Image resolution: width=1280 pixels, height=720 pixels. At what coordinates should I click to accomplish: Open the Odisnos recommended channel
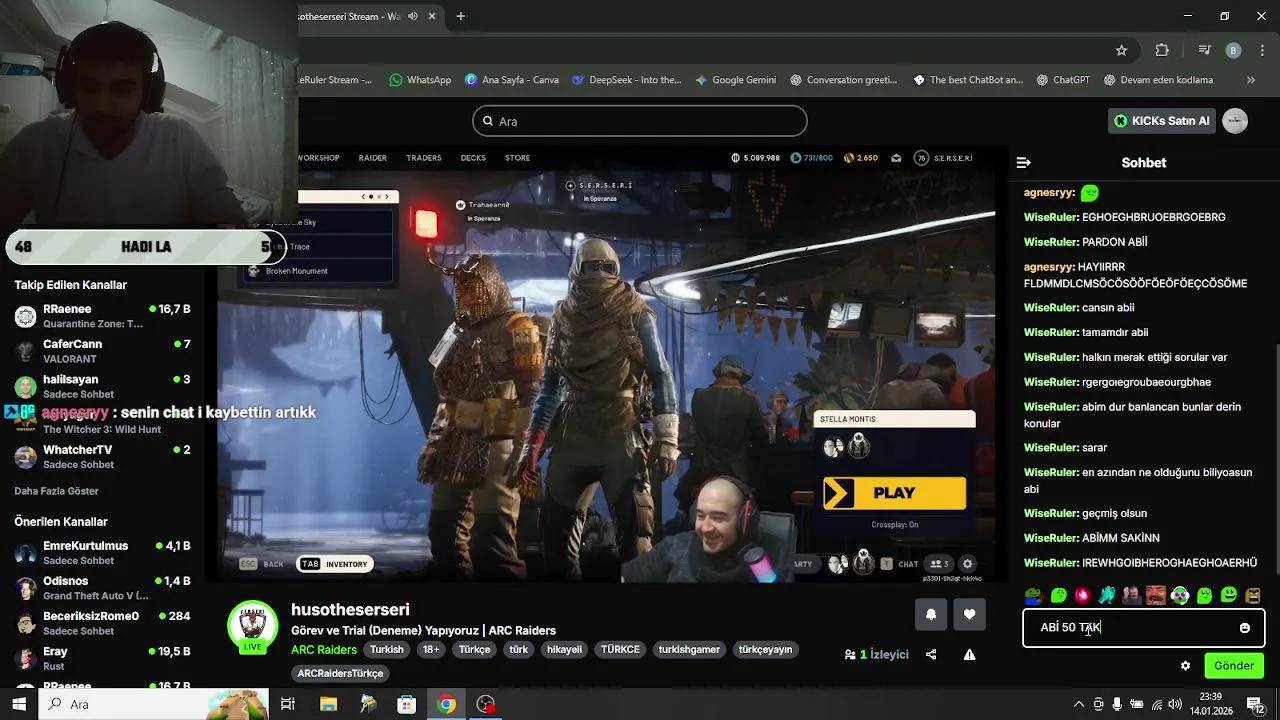103,588
